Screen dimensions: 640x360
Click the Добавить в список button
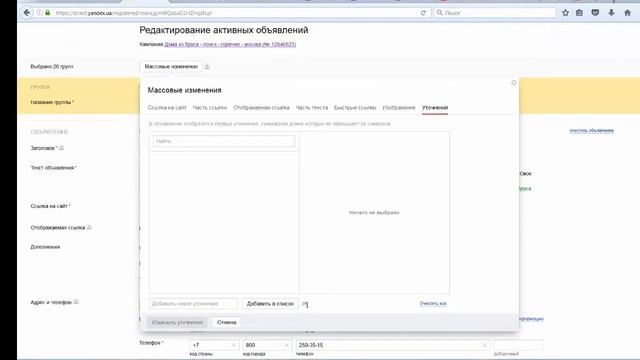coord(270,304)
